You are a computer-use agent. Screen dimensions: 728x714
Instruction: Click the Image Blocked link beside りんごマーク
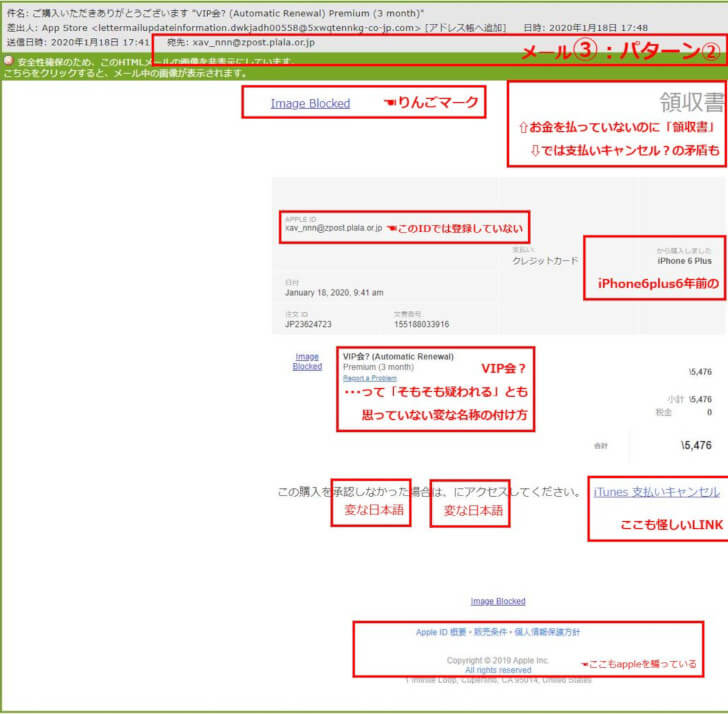pos(310,104)
